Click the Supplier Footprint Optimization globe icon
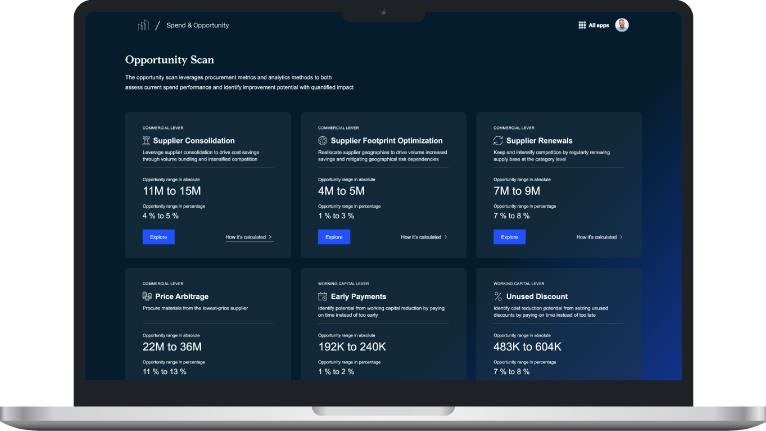Image resolution: width=766 pixels, height=431 pixels. [x=322, y=141]
